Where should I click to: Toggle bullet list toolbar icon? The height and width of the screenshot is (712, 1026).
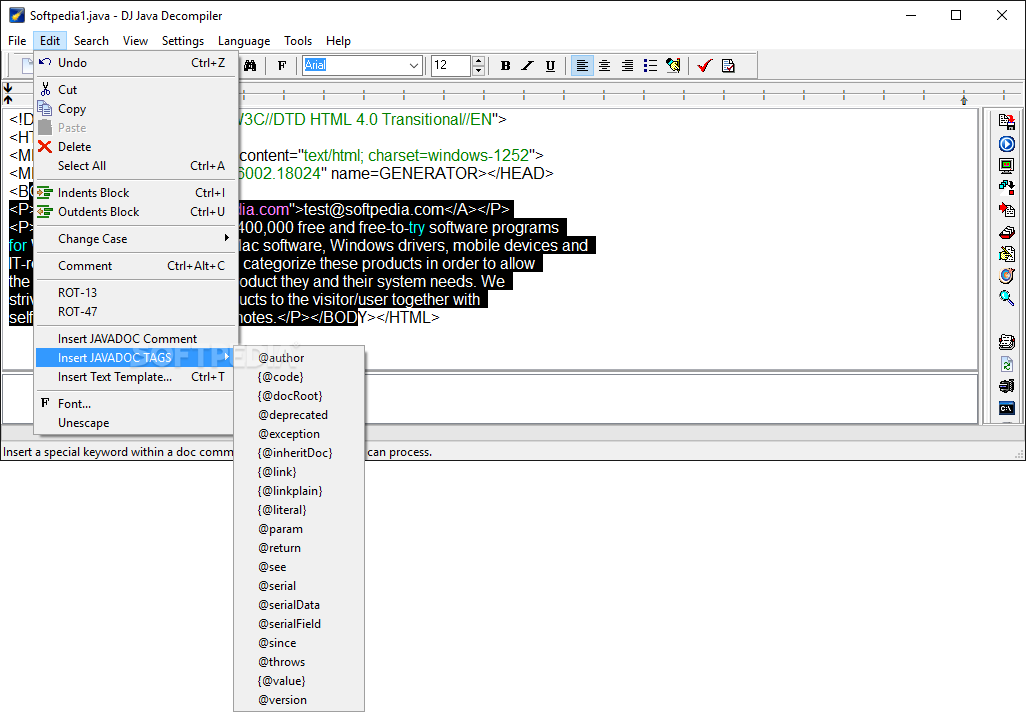(x=650, y=65)
